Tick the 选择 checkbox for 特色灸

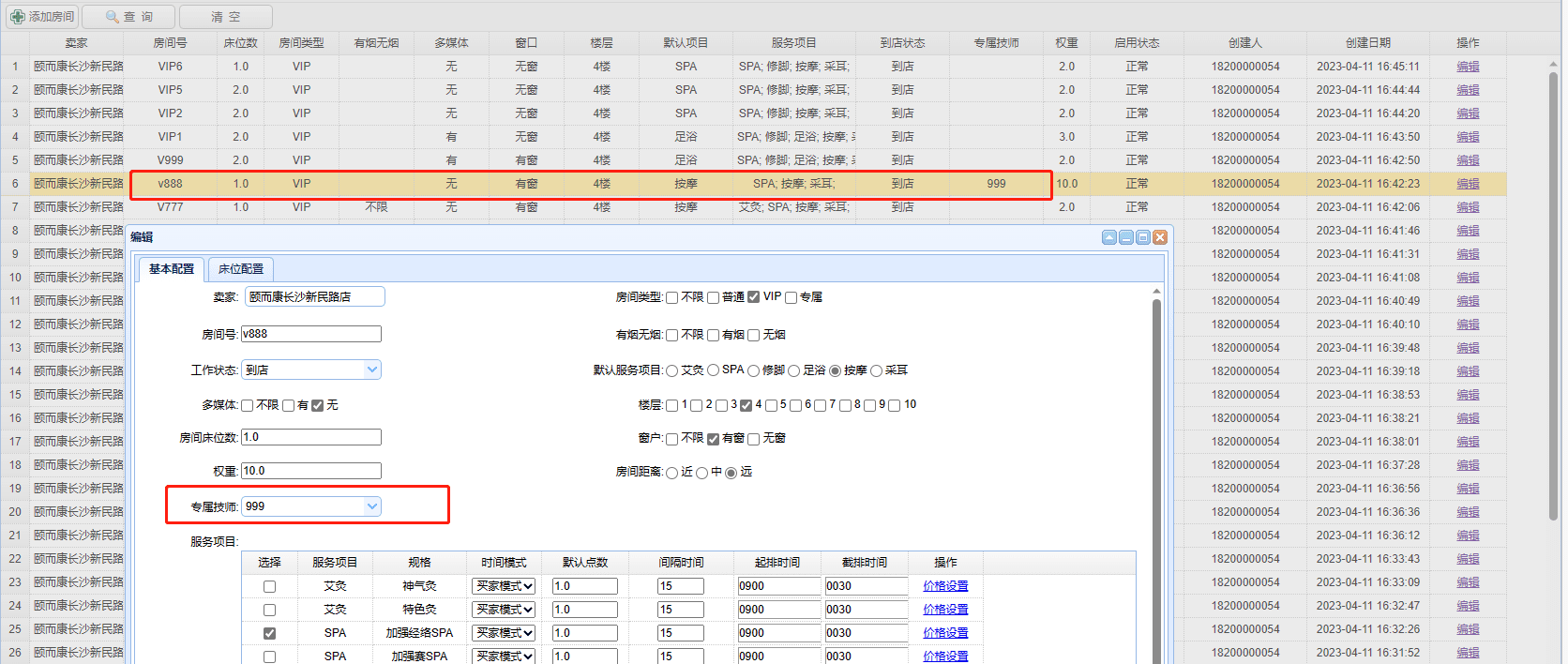(269, 611)
